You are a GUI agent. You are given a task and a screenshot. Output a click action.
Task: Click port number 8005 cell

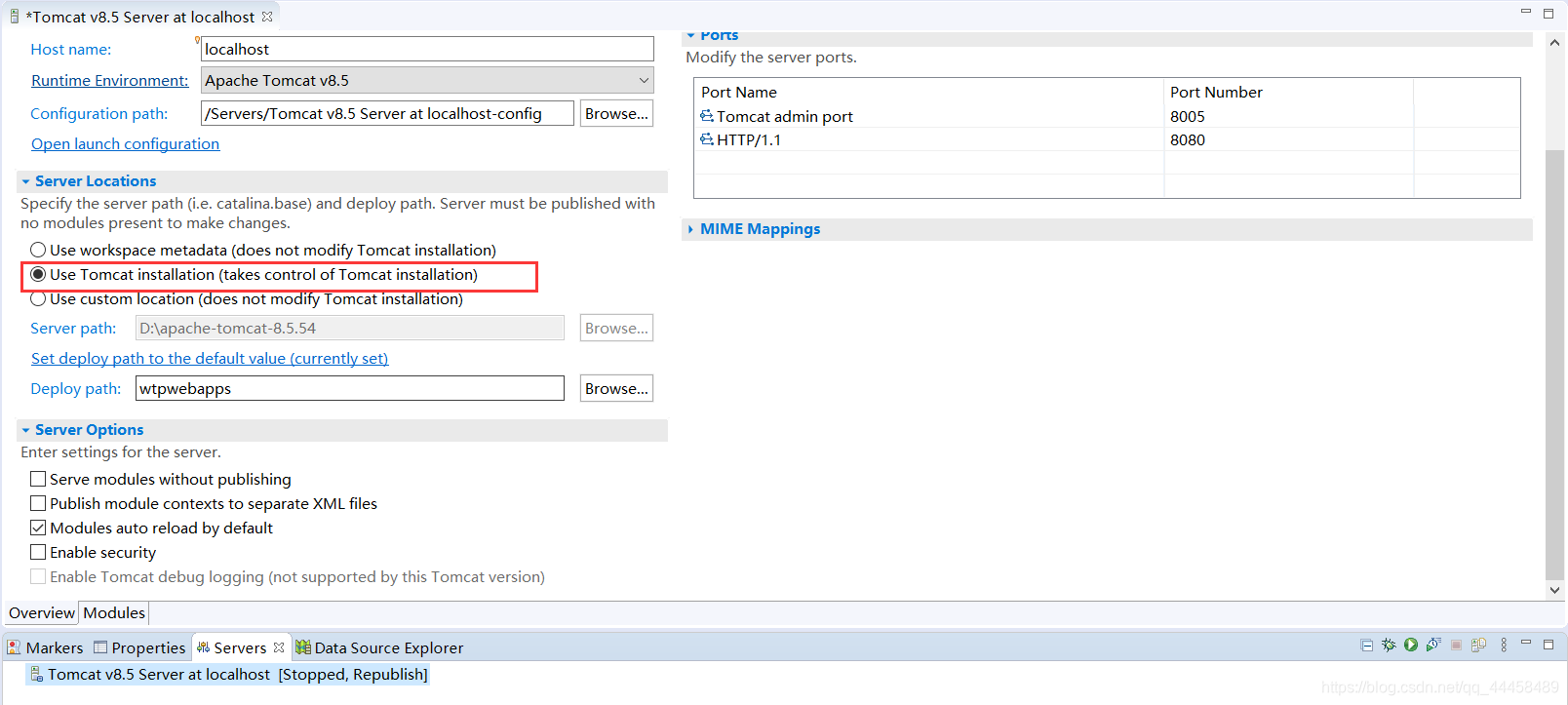tap(1287, 116)
